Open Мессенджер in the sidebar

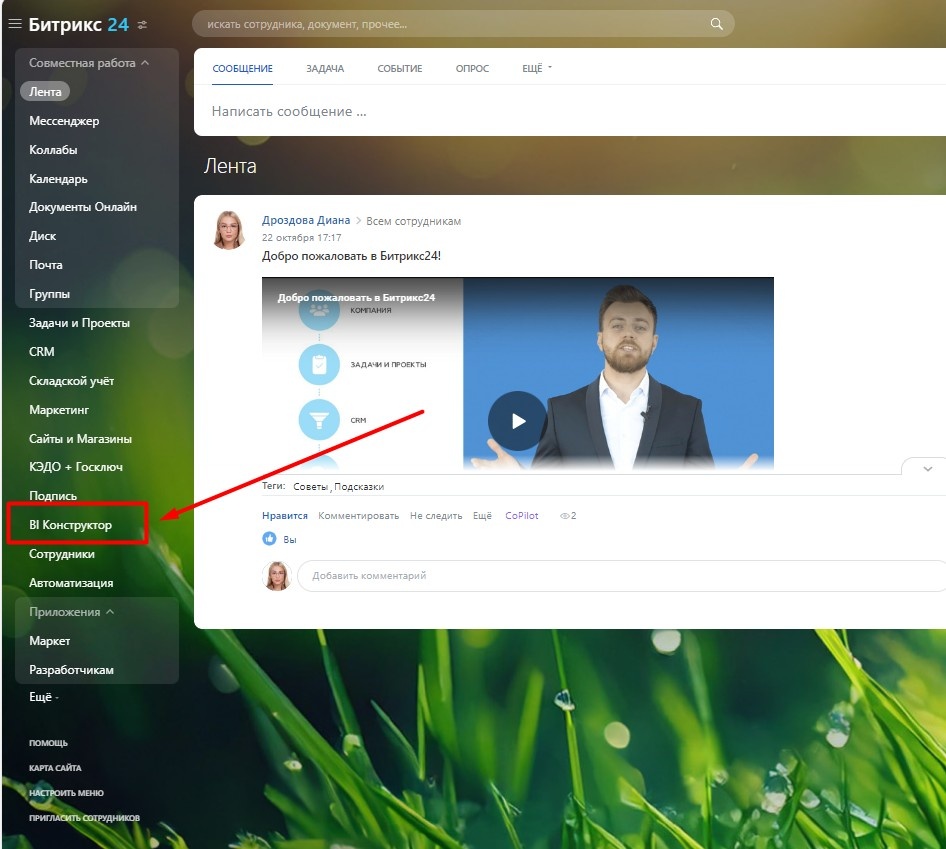[x=64, y=121]
